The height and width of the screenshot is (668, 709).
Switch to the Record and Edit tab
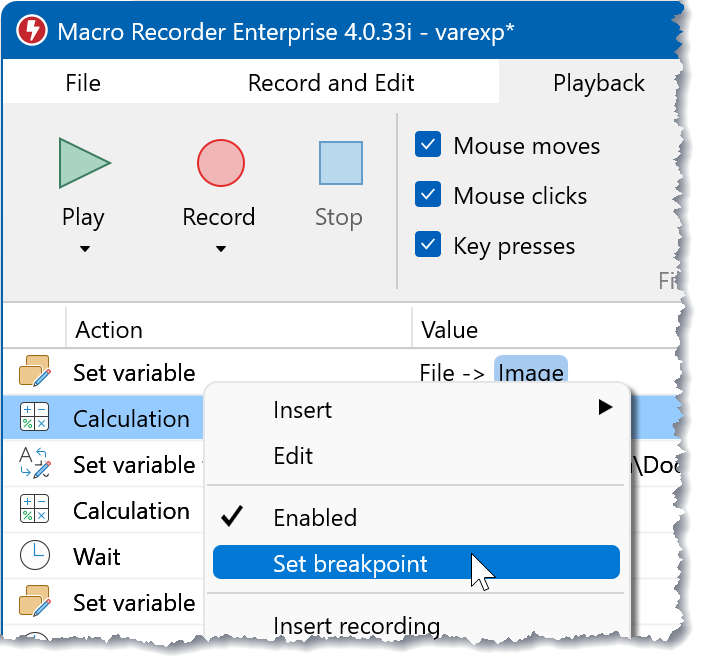coord(331,83)
